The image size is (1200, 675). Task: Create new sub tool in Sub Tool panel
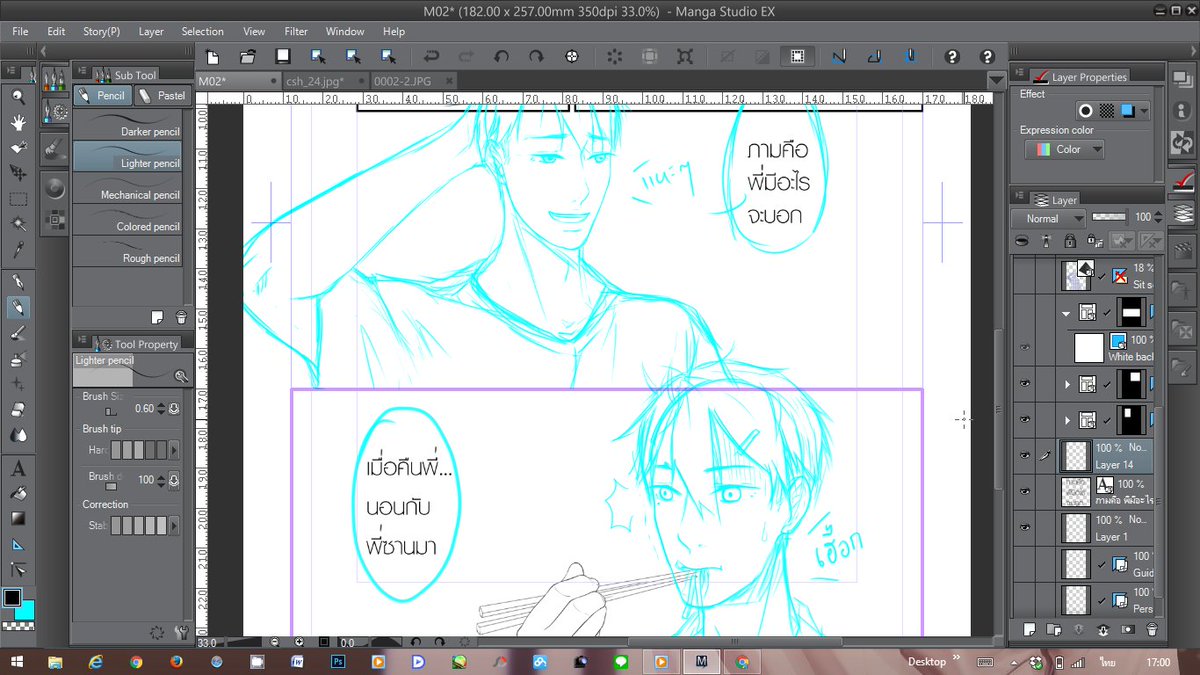click(157, 317)
